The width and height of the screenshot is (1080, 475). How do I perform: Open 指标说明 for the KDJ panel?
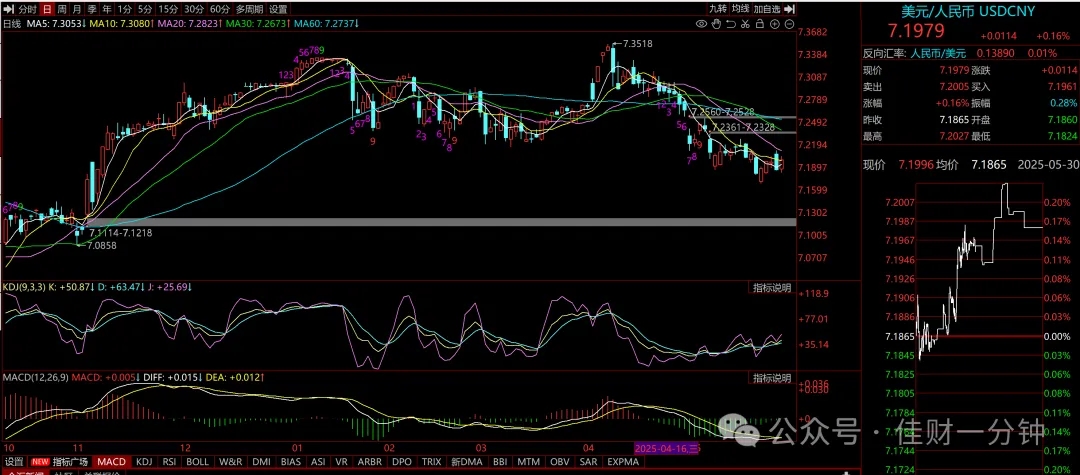(771, 288)
